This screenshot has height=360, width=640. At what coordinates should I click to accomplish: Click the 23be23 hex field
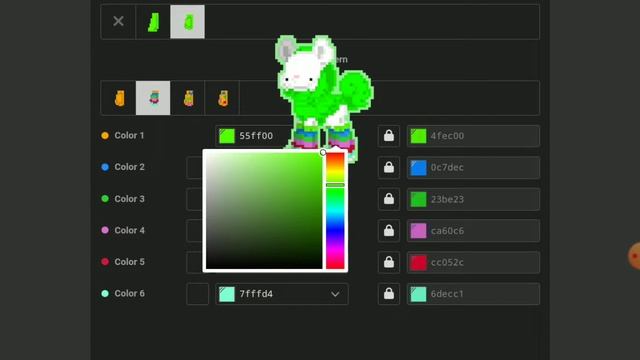click(x=473, y=199)
